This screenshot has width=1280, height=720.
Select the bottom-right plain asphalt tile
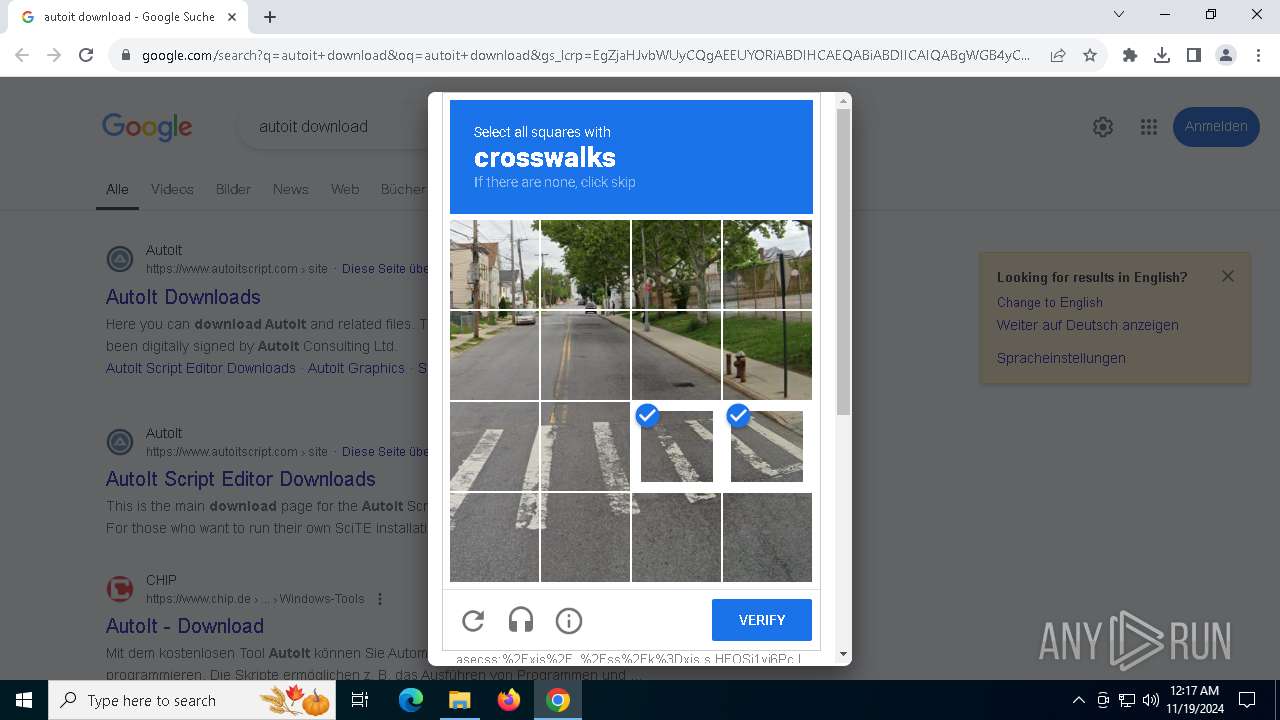(x=767, y=537)
